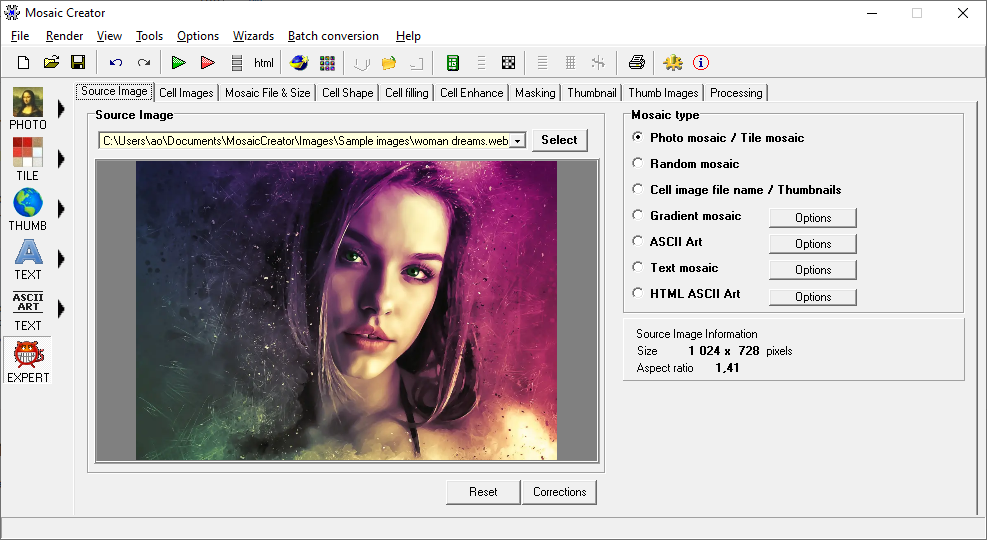Click the globe toolbar icon
The image size is (987, 540).
(x=299, y=62)
